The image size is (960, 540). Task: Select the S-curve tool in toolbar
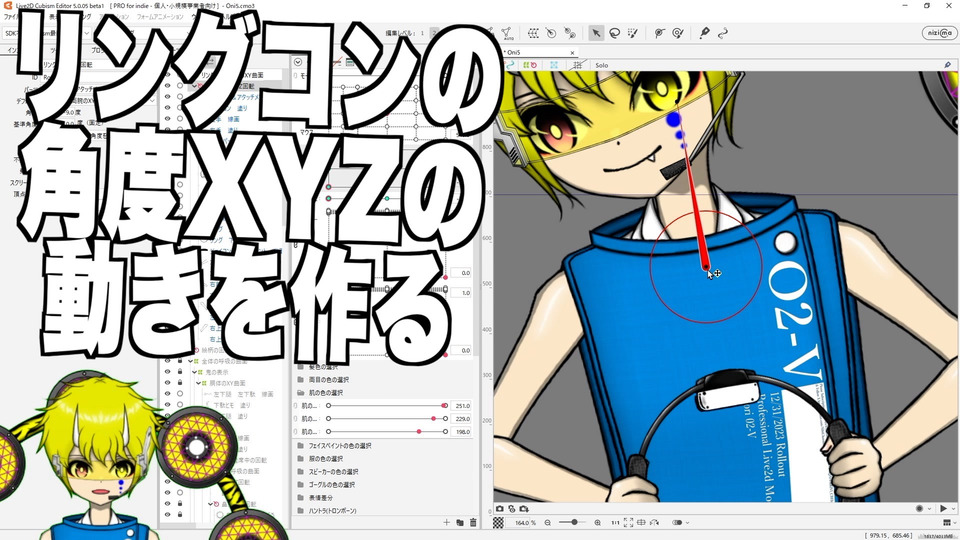723,33
